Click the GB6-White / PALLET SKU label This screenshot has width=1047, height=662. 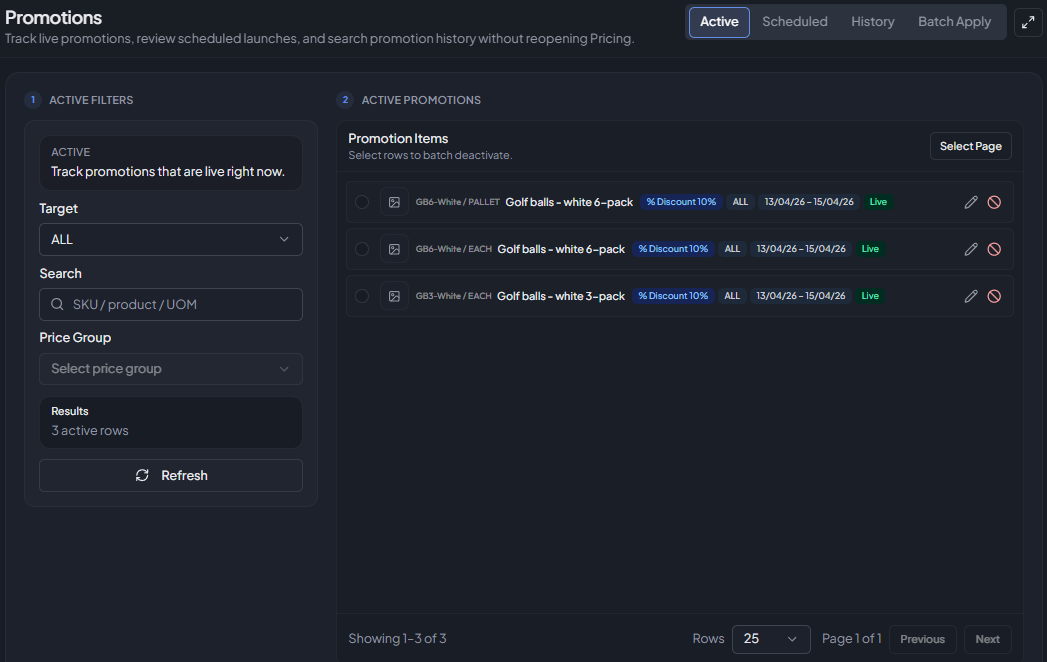click(457, 202)
